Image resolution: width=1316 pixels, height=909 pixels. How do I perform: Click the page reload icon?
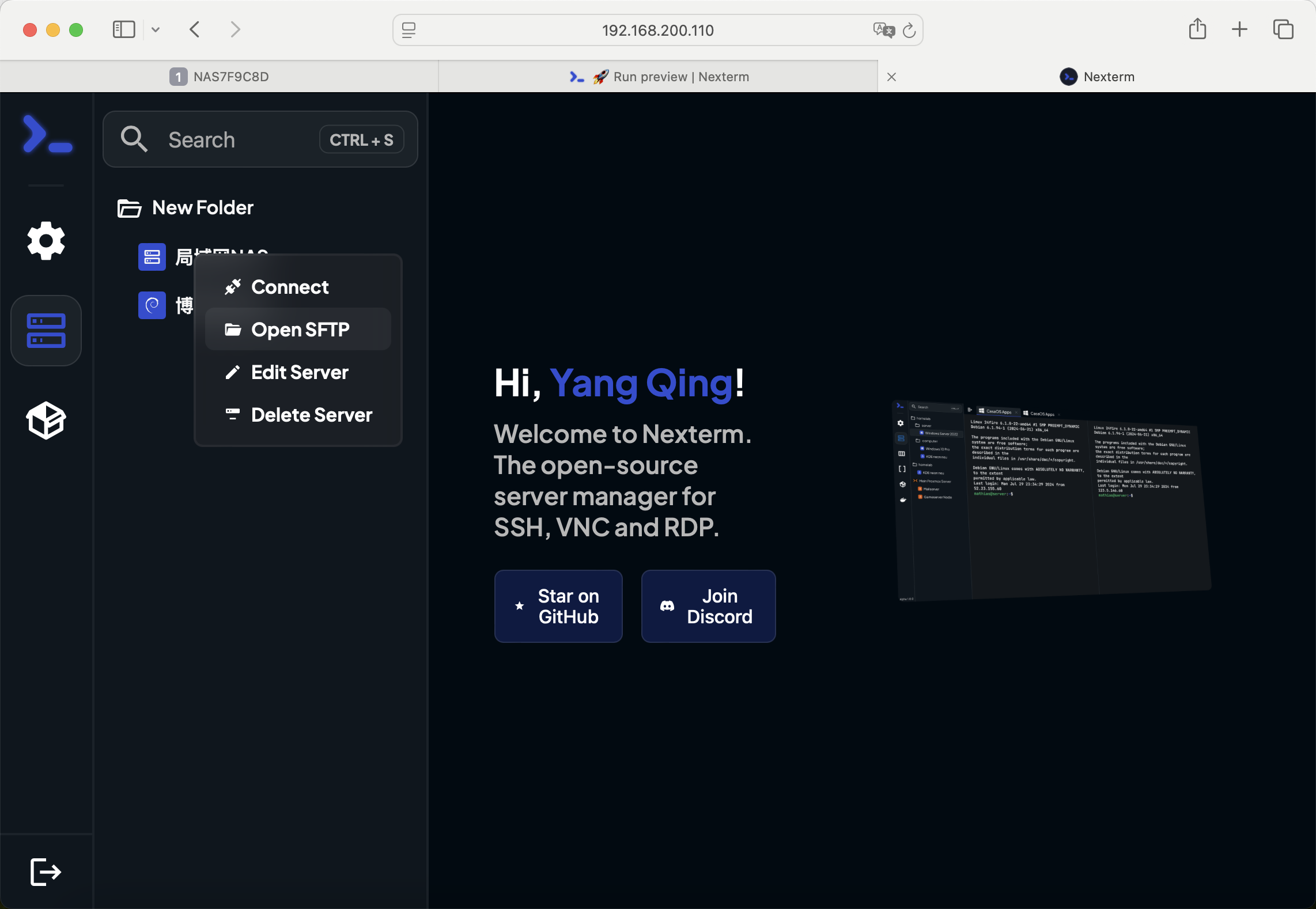click(x=909, y=31)
